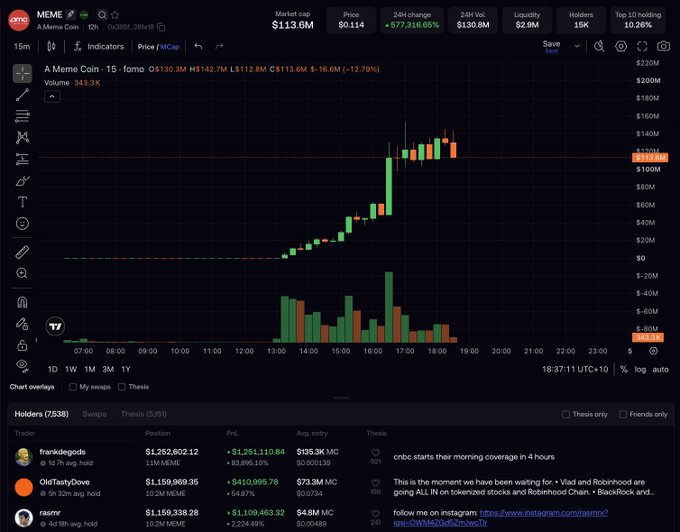The image size is (680, 532).
Task: Select the Text annotation tool
Action: point(22,202)
